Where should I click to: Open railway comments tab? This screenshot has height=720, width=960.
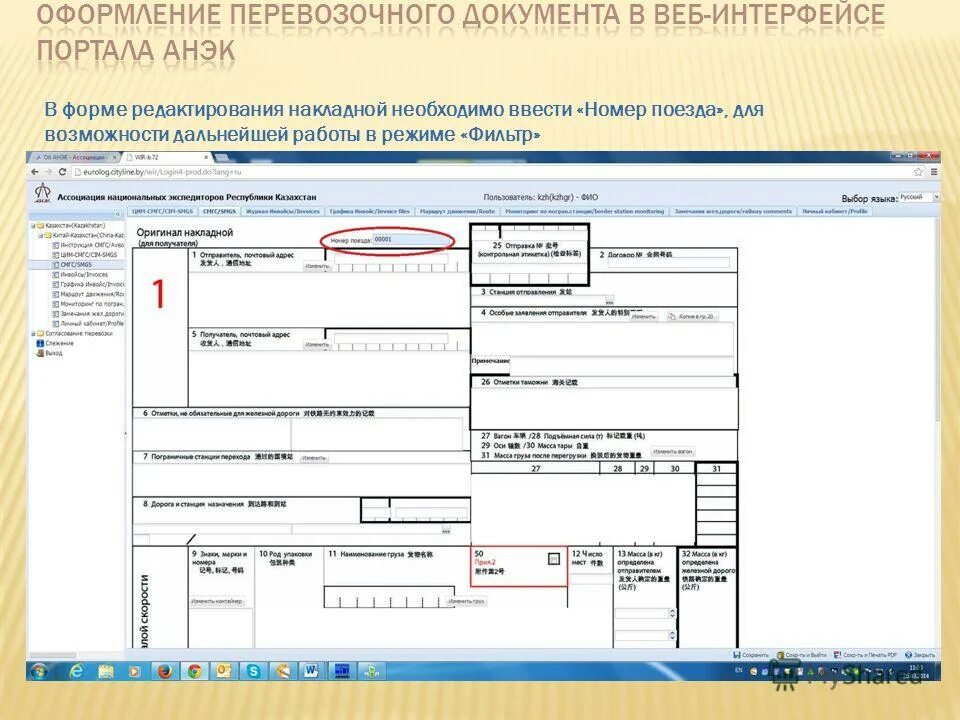coord(733,211)
